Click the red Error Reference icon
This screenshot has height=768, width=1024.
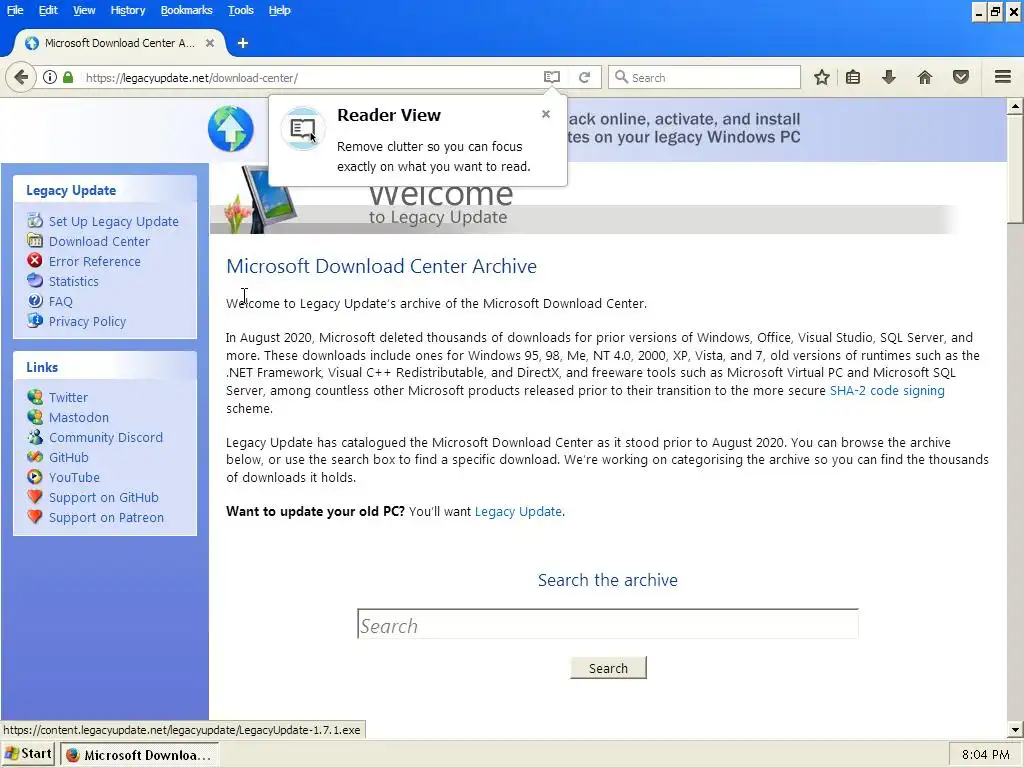tap(35, 261)
